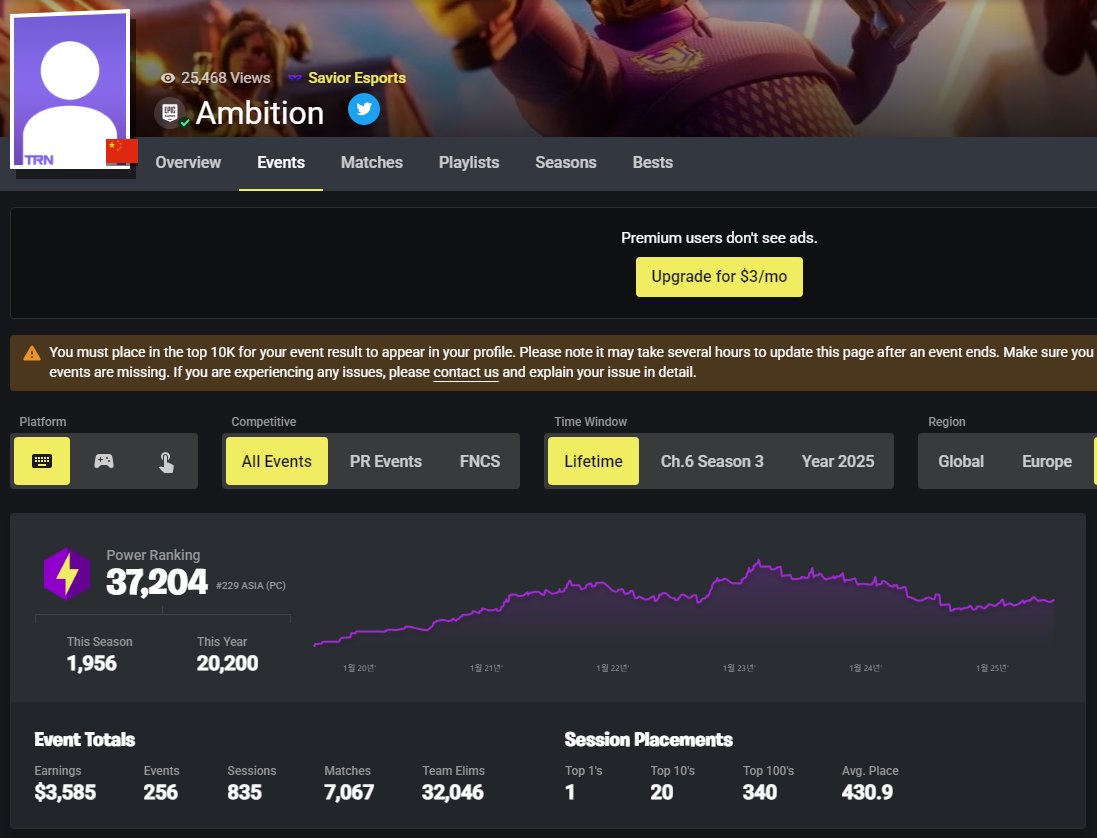Image resolution: width=1097 pixels, height=838 pixels.
Task: Click This Year value 20,200
Action: pyautogui.click(x=227, y=663)
